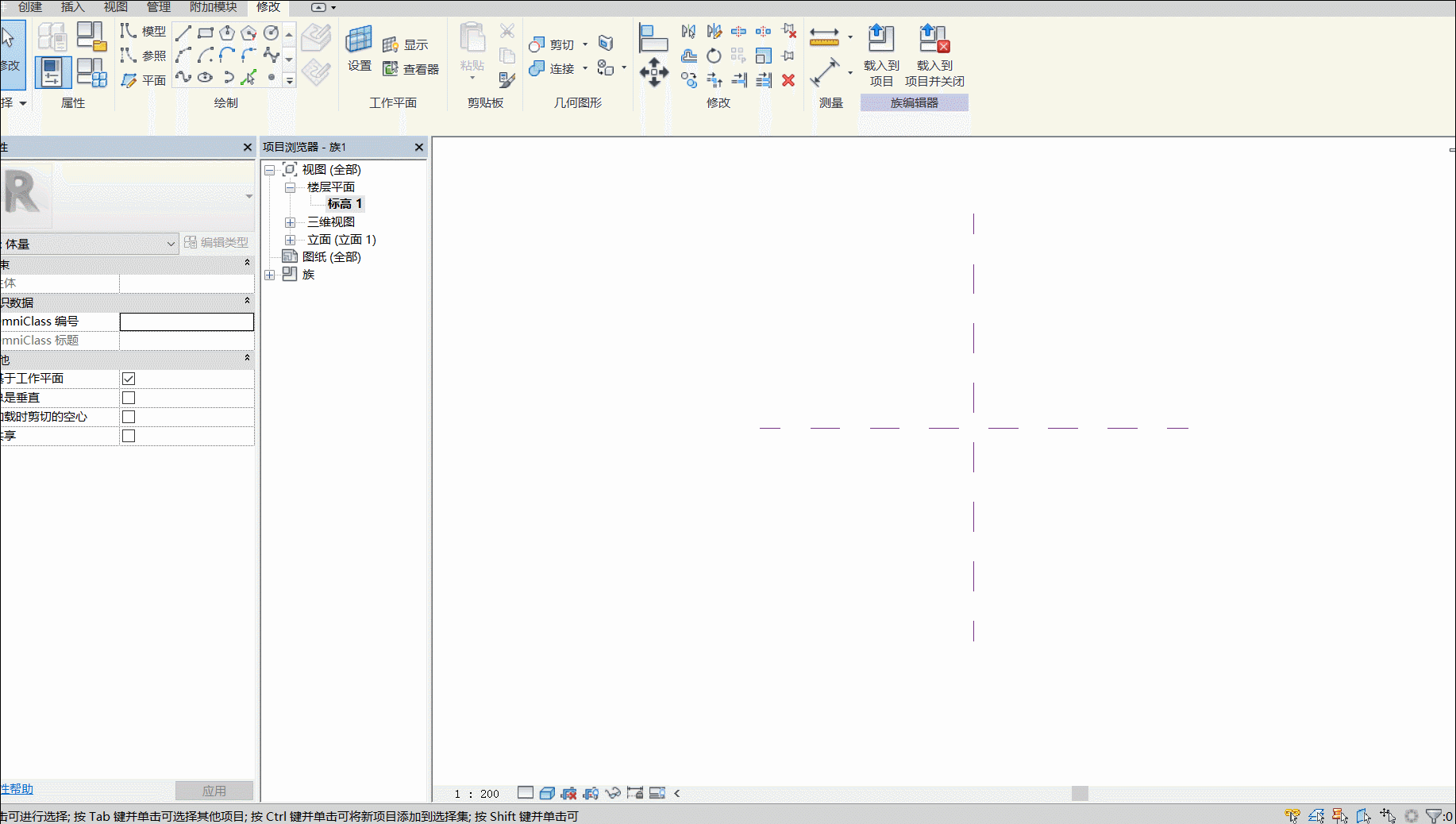
Task: Select the Trim/Extend to Corner tool
Action: pos(714,79)
